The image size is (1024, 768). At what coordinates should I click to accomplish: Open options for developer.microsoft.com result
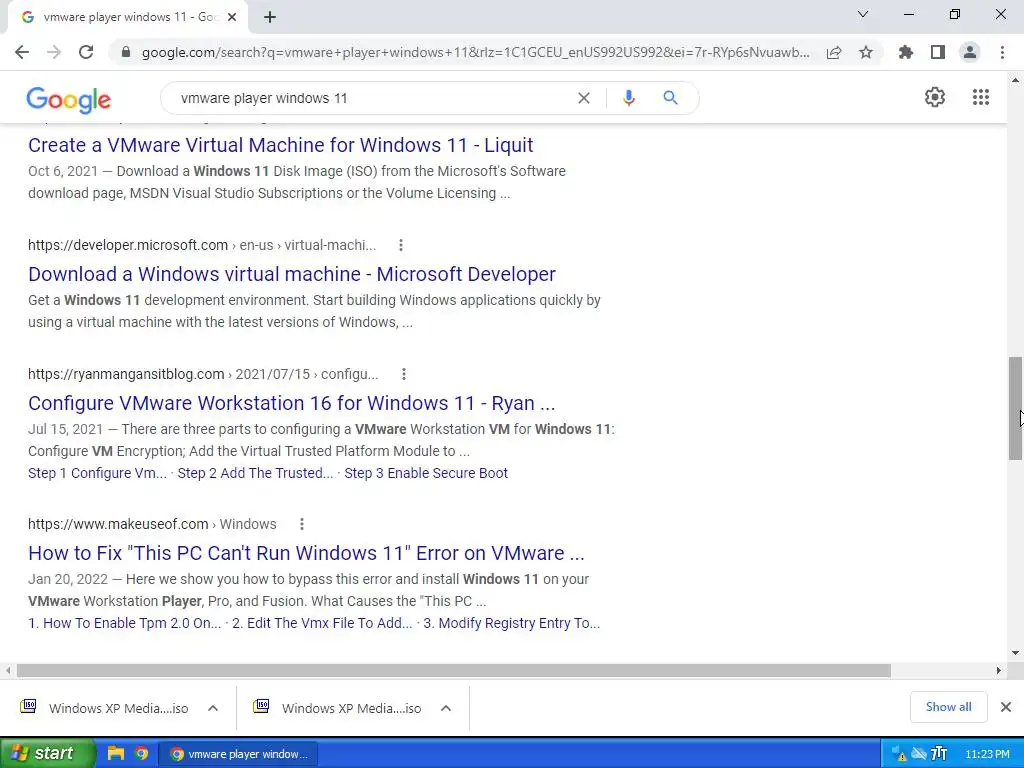pyautogui.click(x=401, y=246)
